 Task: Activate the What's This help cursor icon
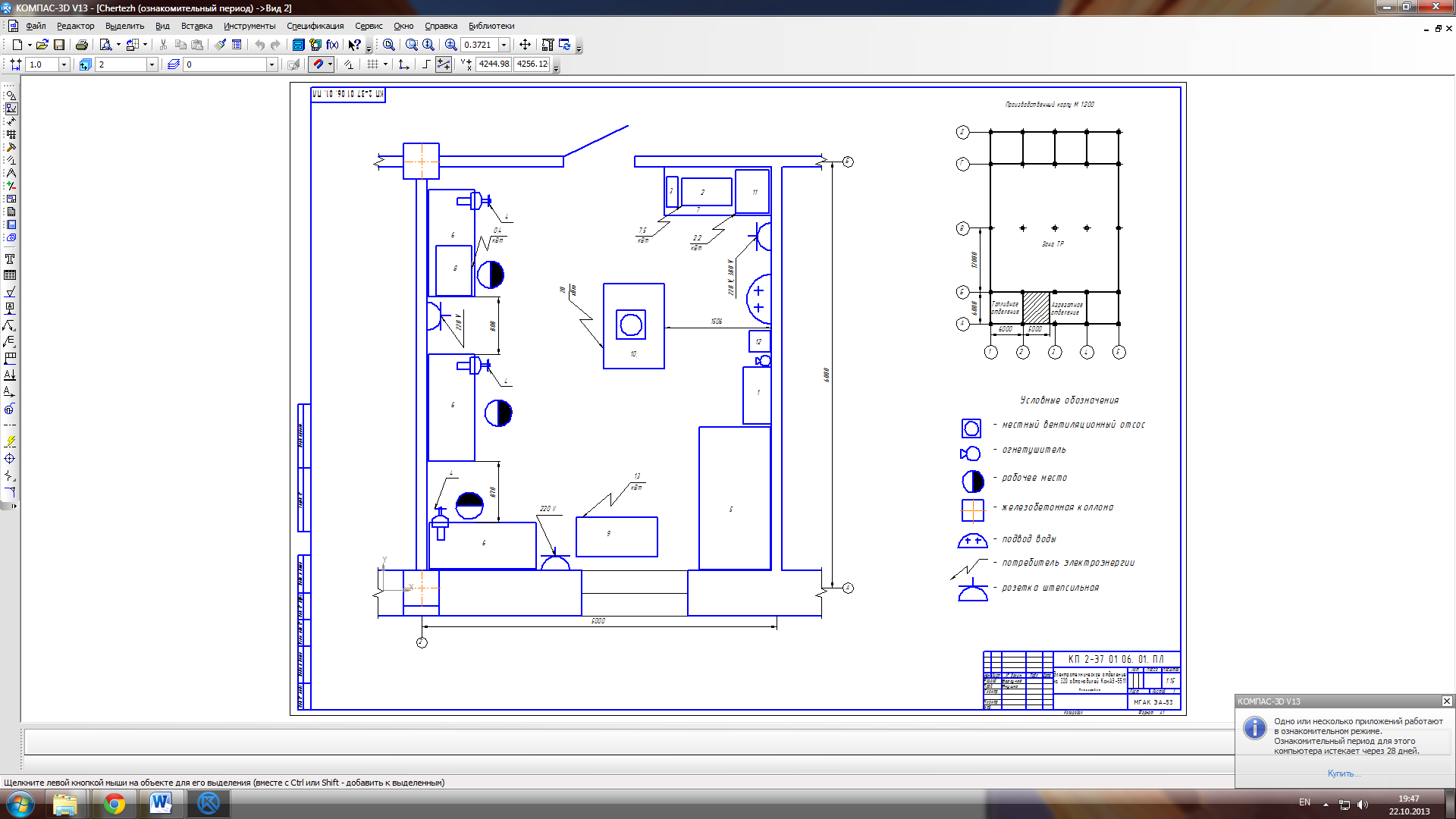tap(354, 45)
